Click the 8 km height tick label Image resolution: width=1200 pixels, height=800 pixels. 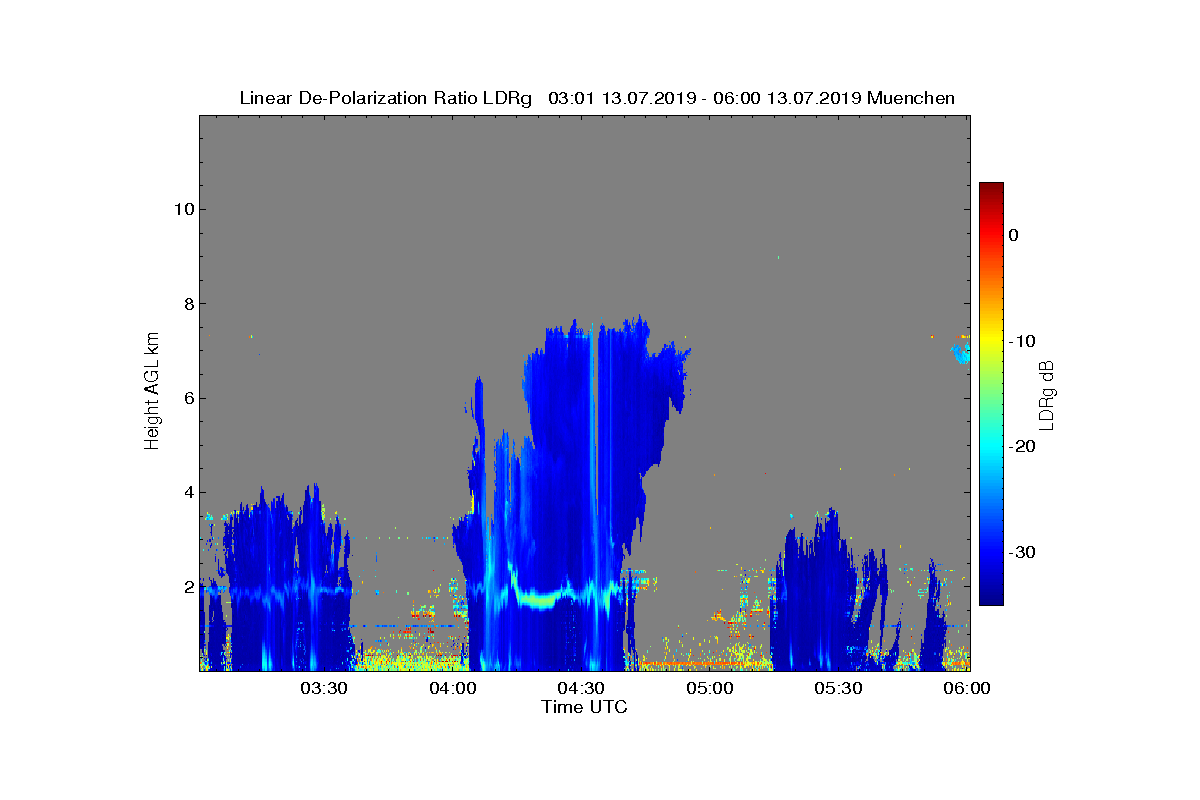pyautogui.click(x=186, y=303)
